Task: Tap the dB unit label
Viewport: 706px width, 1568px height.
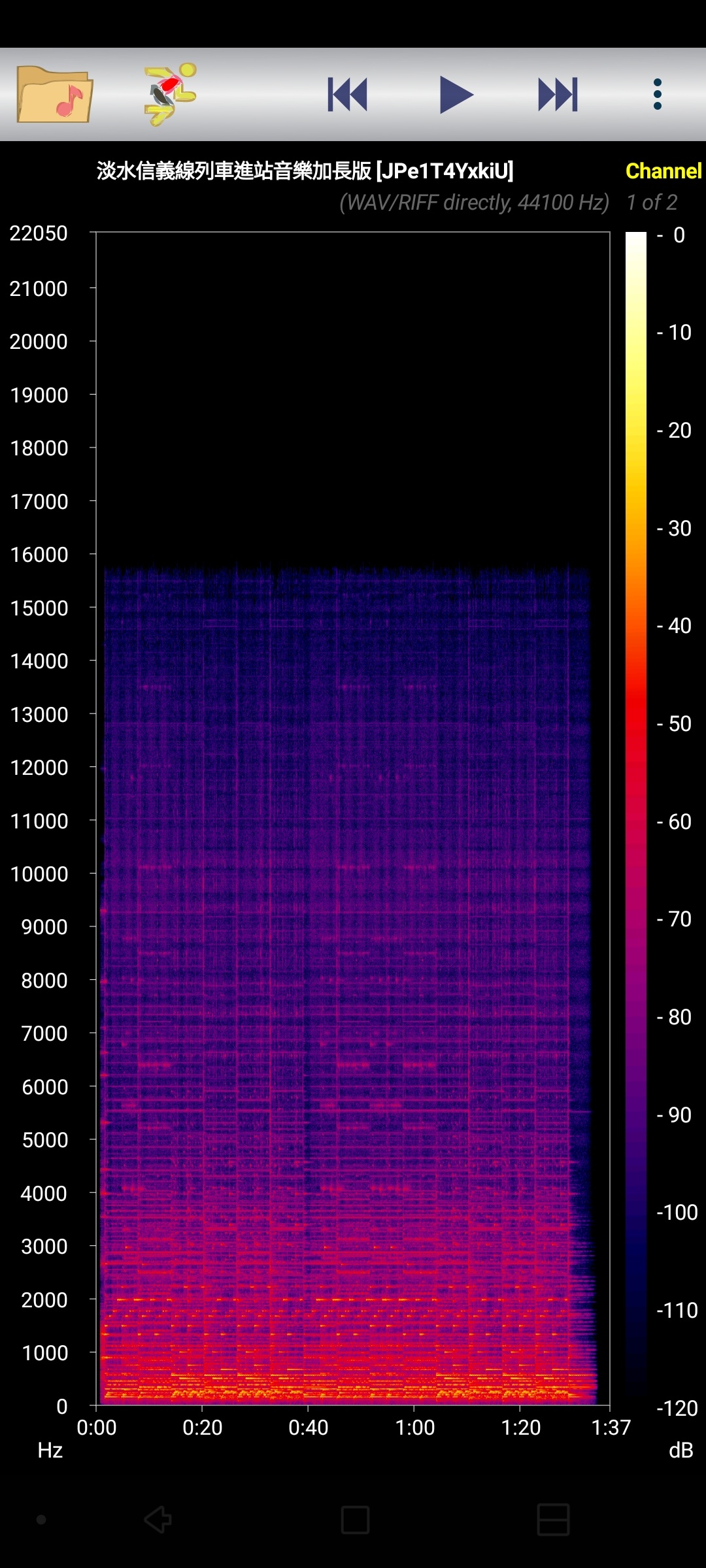Action: point(681,1450)
